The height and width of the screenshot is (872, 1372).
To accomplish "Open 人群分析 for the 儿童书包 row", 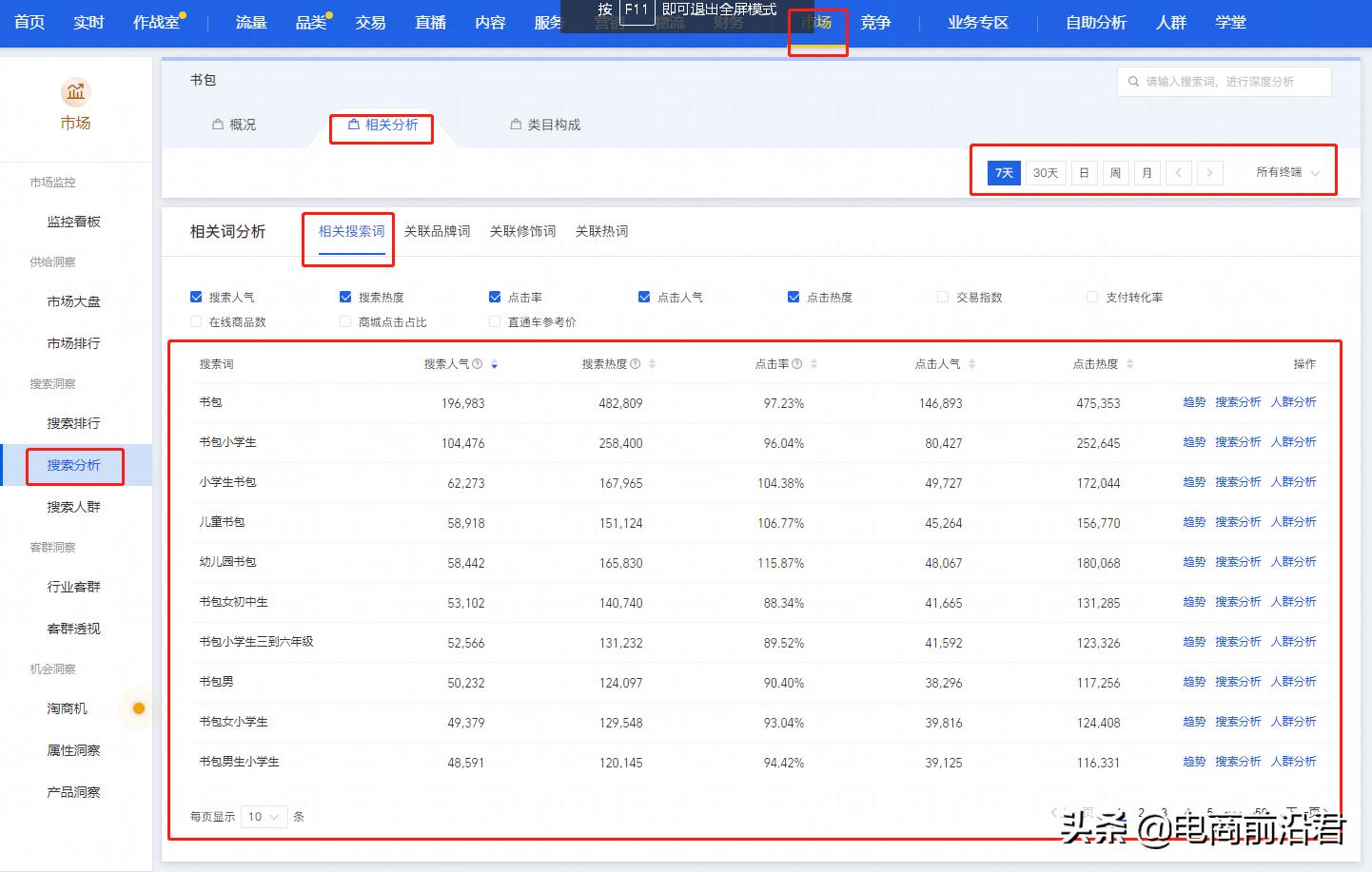I will (1294, 522).
